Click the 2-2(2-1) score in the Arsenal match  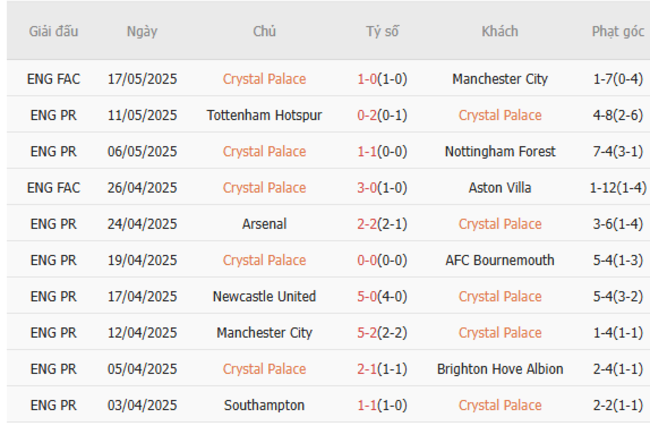(x=381, y=224)
